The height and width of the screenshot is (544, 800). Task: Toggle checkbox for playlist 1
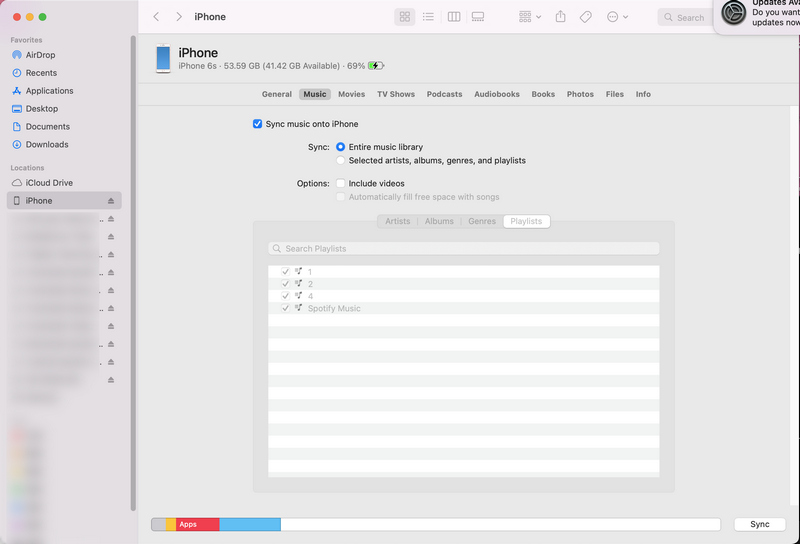click(x=285, y=271)
